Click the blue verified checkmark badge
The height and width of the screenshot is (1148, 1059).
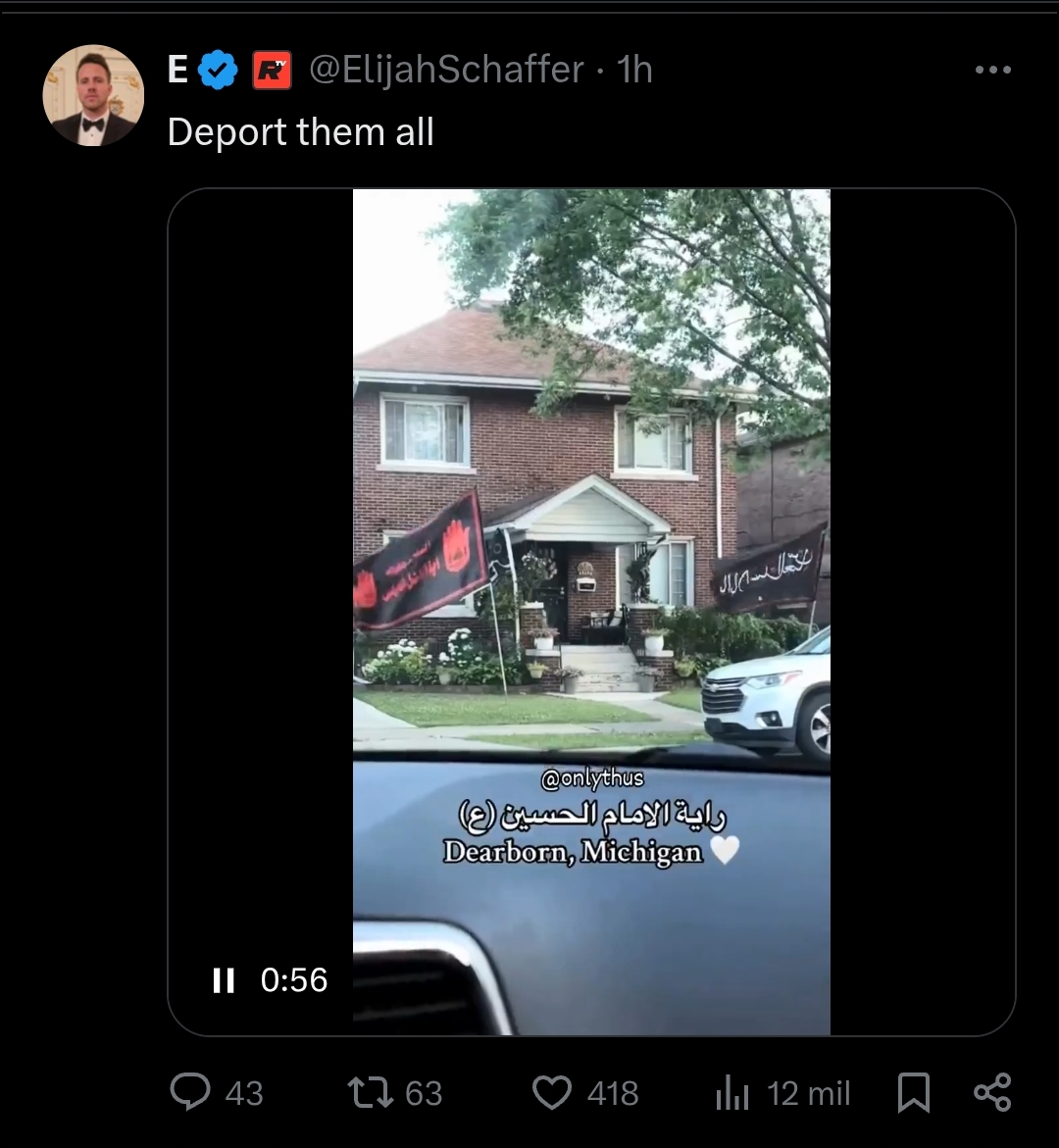219,71
